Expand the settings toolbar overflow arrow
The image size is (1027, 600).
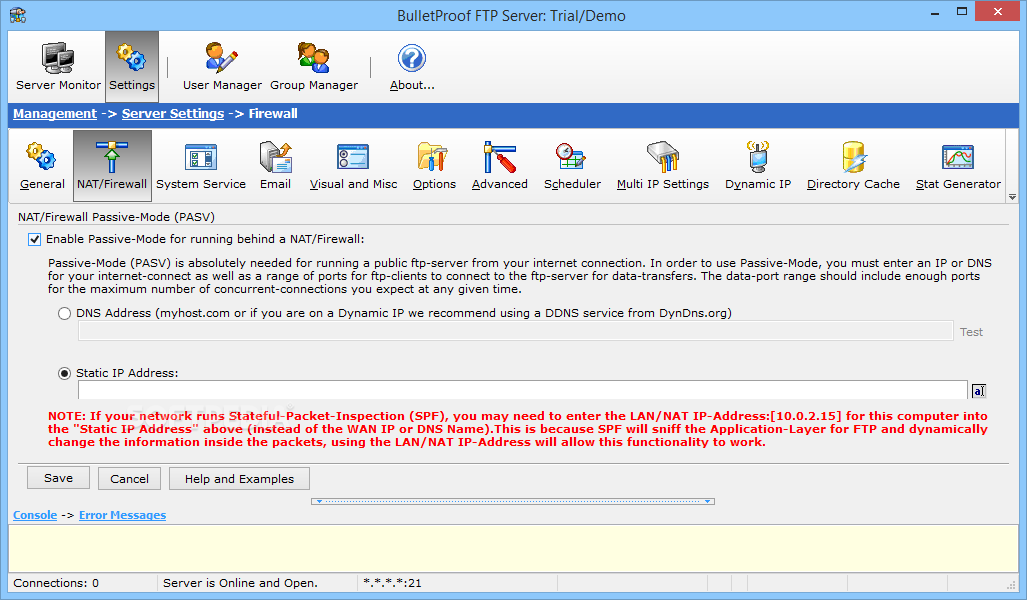(x=1012, y=197)
